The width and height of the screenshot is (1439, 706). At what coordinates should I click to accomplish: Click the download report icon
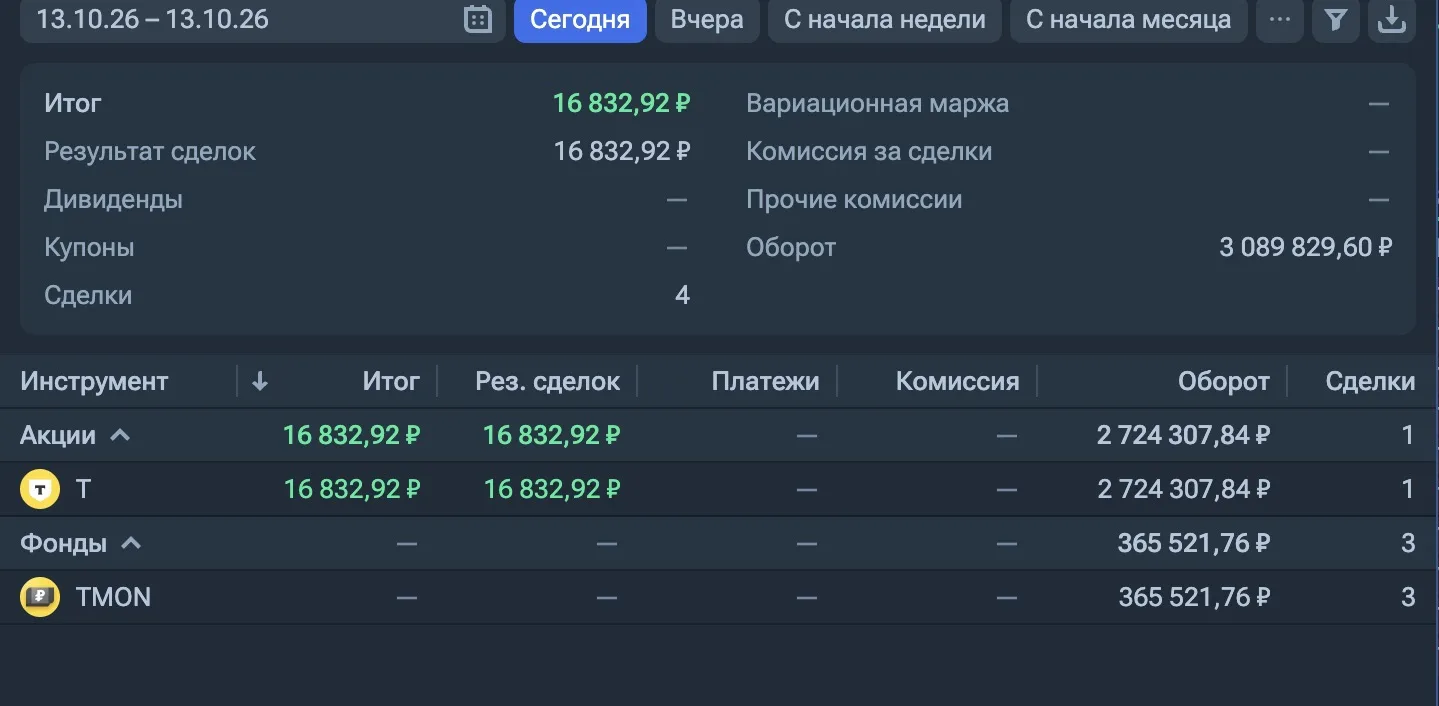point(1392,19)
